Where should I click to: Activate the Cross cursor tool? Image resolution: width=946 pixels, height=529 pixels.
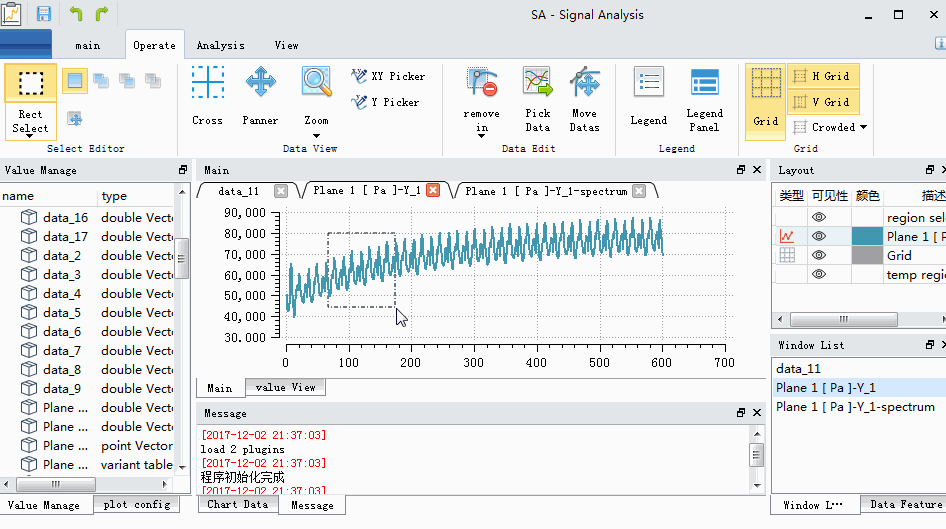208,97
